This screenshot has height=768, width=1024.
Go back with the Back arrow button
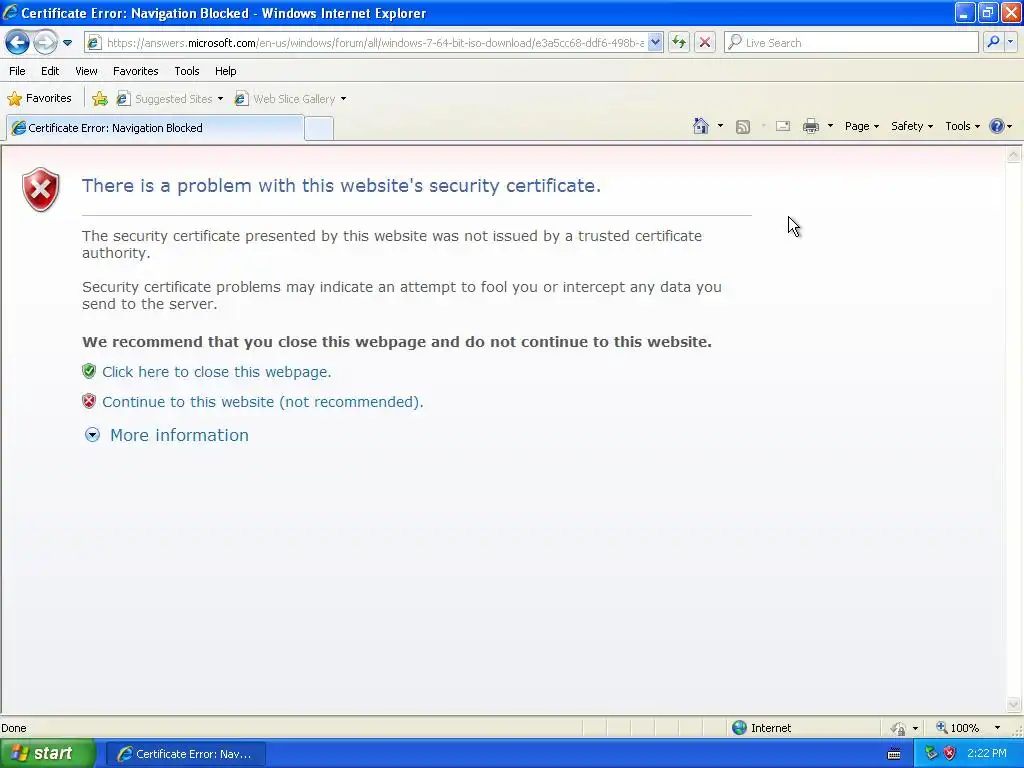click(x=17, y=43)
